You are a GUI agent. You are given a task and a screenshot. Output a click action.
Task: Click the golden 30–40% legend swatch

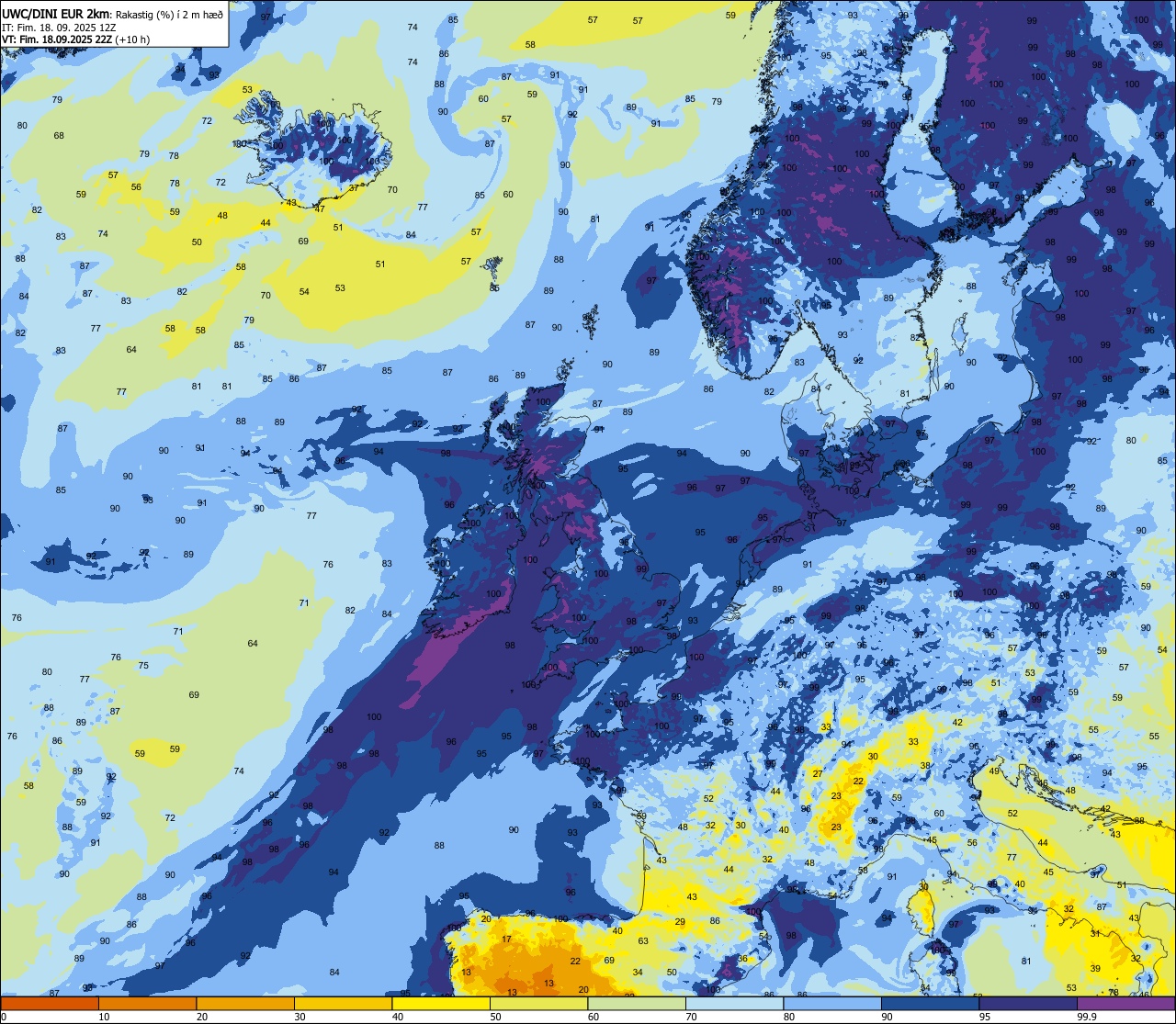click(343, 1003)
